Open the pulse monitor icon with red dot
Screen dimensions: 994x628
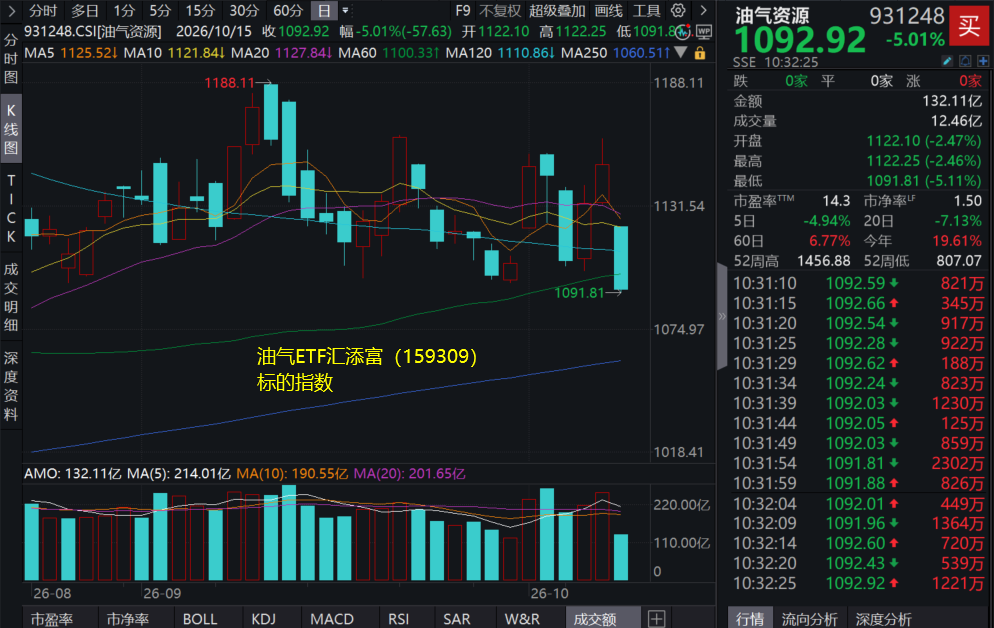[x=683, y=32]
